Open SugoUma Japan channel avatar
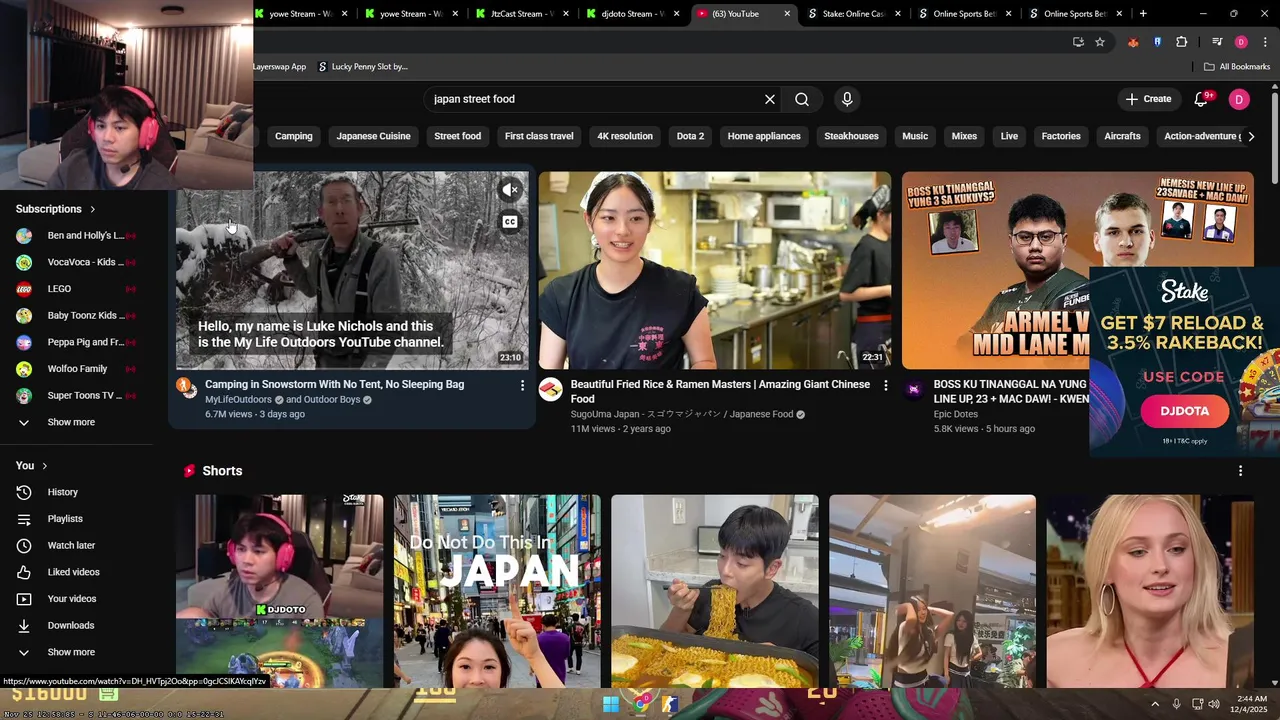The width and height of the screenshot is (1280, 720). point(551,389)
